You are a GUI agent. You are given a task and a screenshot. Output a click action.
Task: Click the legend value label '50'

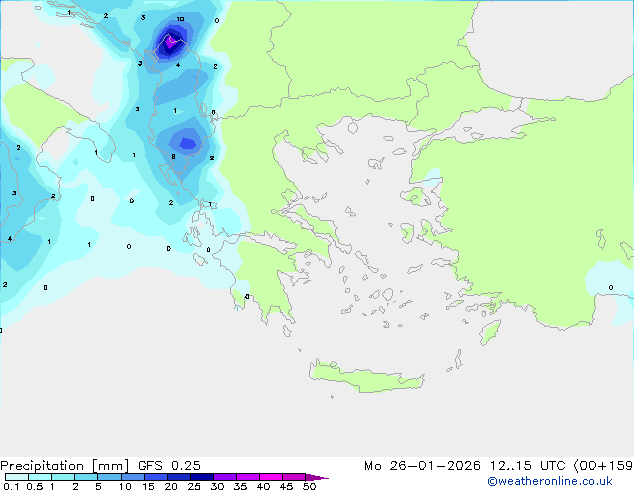click(309, 486)
